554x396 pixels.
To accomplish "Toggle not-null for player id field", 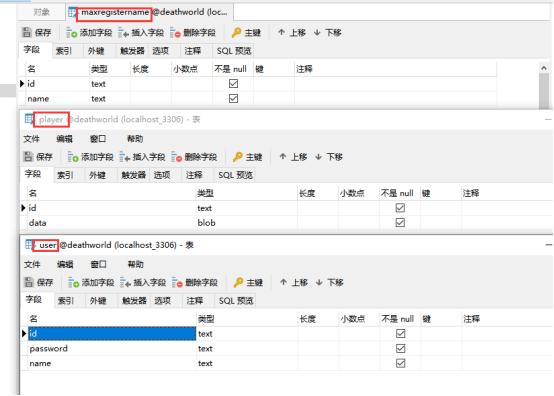I will click(400, 208).
